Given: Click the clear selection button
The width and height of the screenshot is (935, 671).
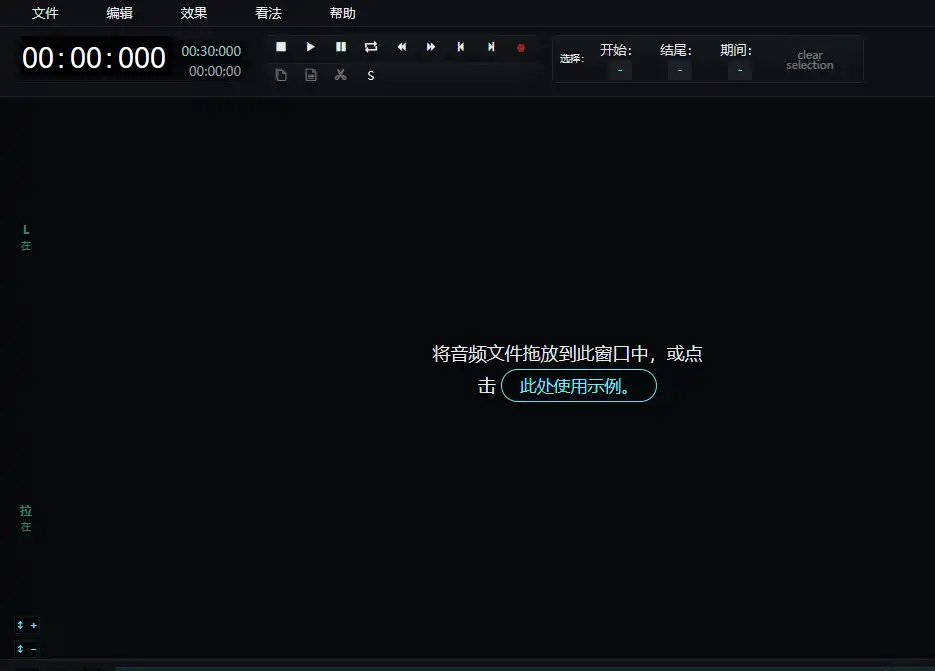Looking at the screenshot, I should [x=810, y=60].
